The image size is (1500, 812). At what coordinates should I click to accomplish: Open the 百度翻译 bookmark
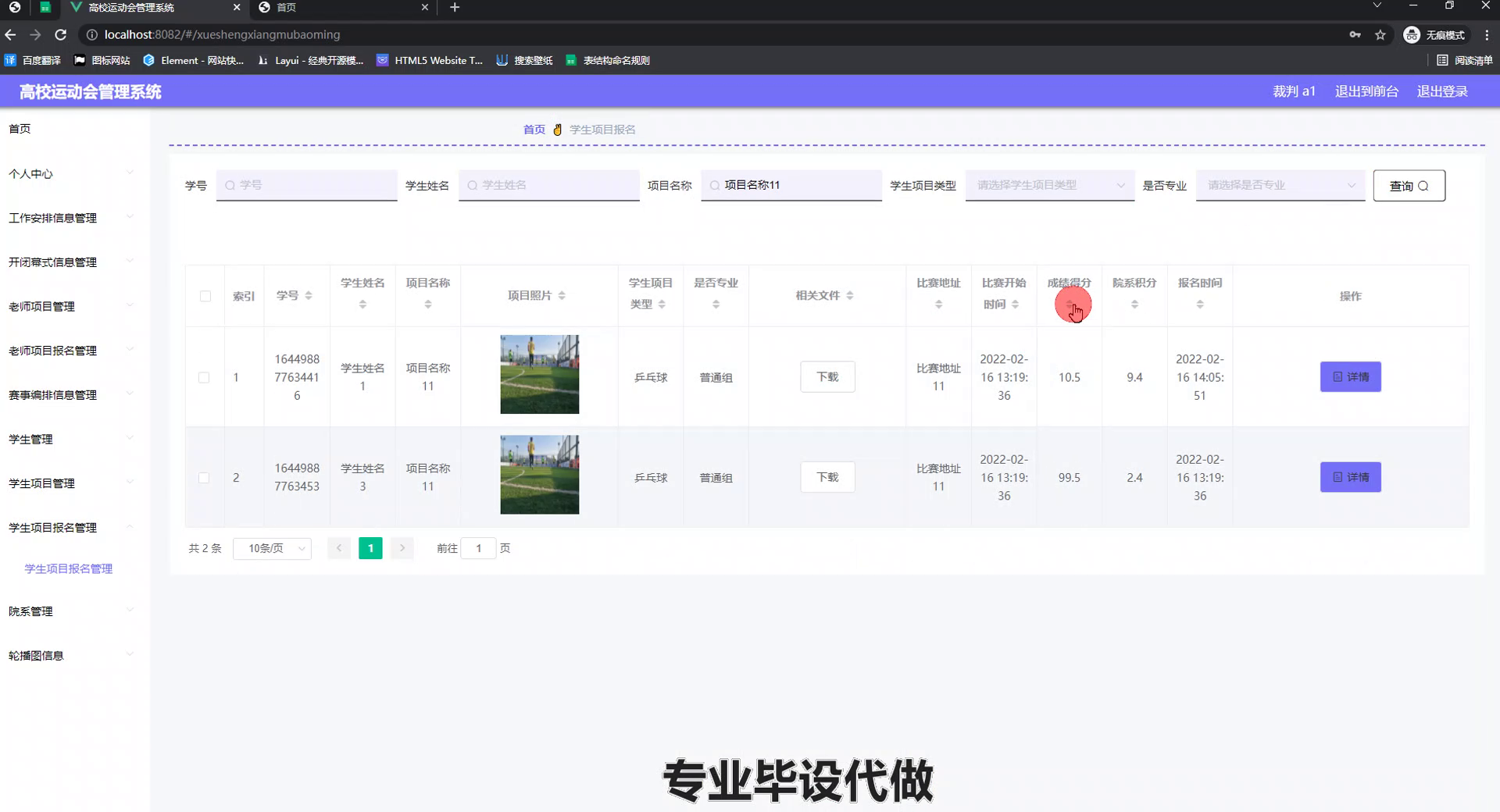click(x=33, y=60)
